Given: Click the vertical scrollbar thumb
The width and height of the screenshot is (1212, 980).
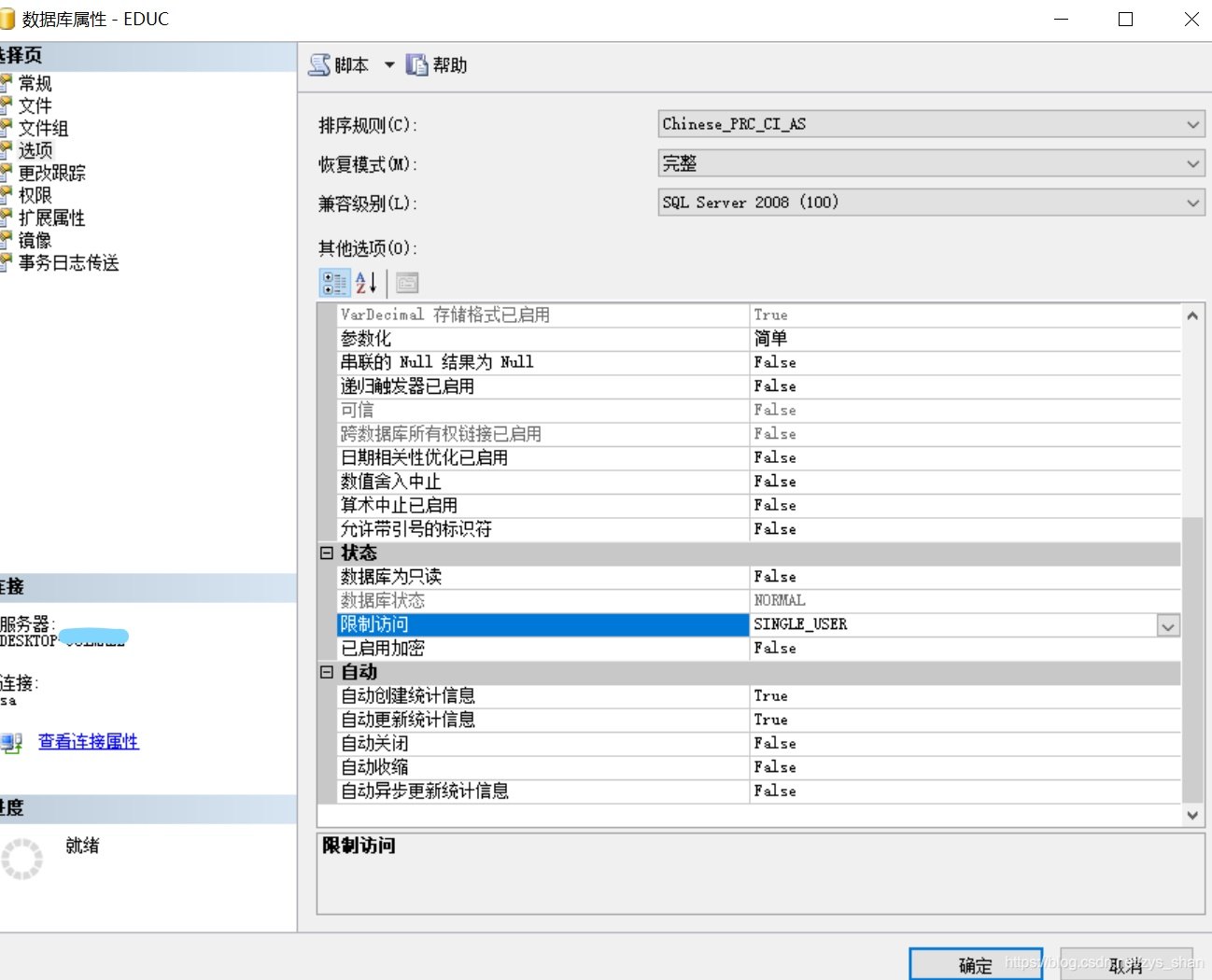Looking at the screenshot, I should [1192, 659].
